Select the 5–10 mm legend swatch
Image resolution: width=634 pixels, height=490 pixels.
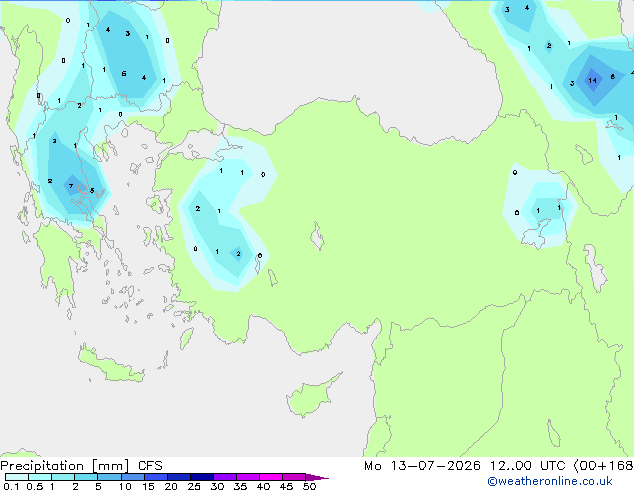tap(109, 477)
